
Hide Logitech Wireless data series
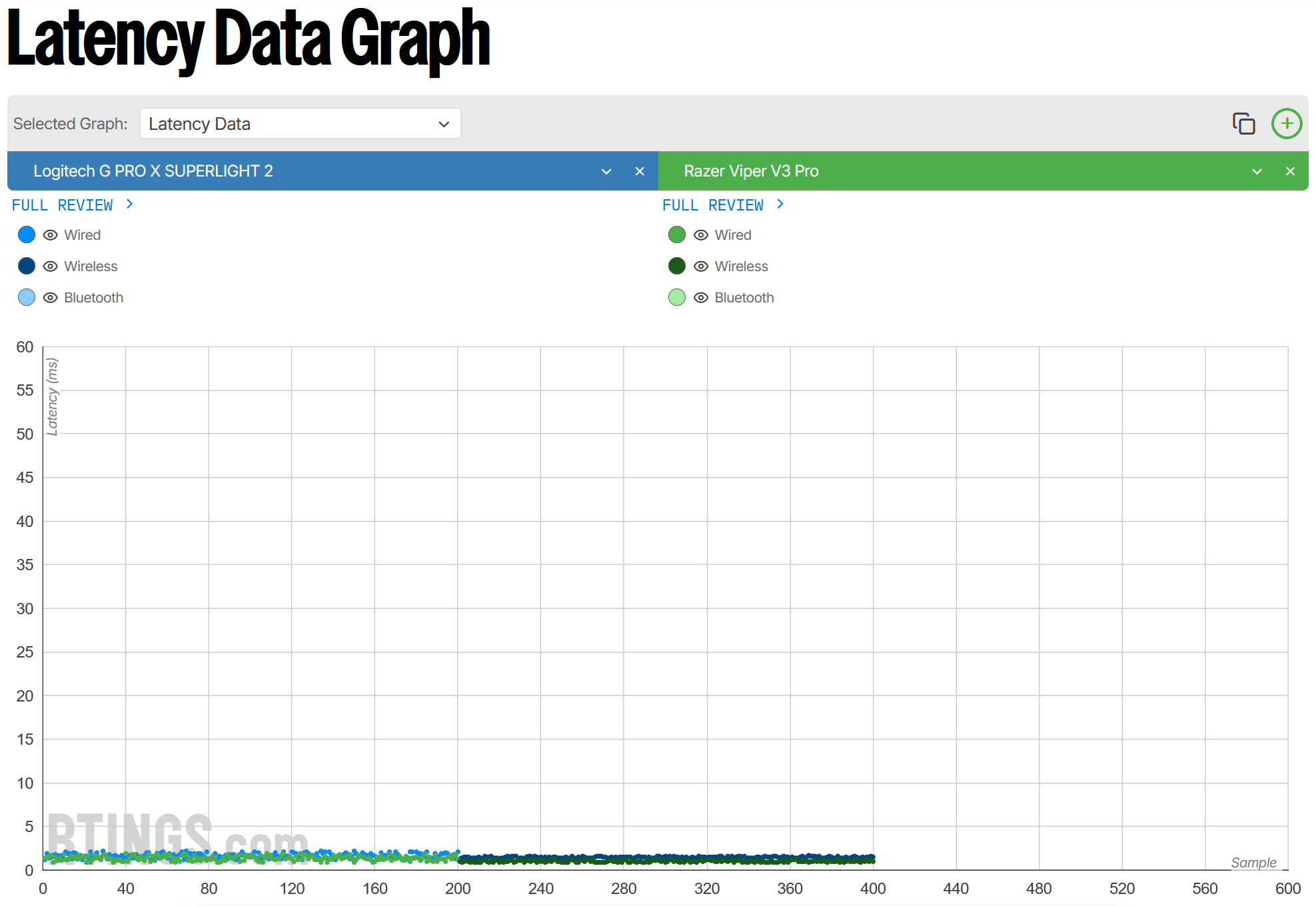pyautogui.click(x=50, y=266)
